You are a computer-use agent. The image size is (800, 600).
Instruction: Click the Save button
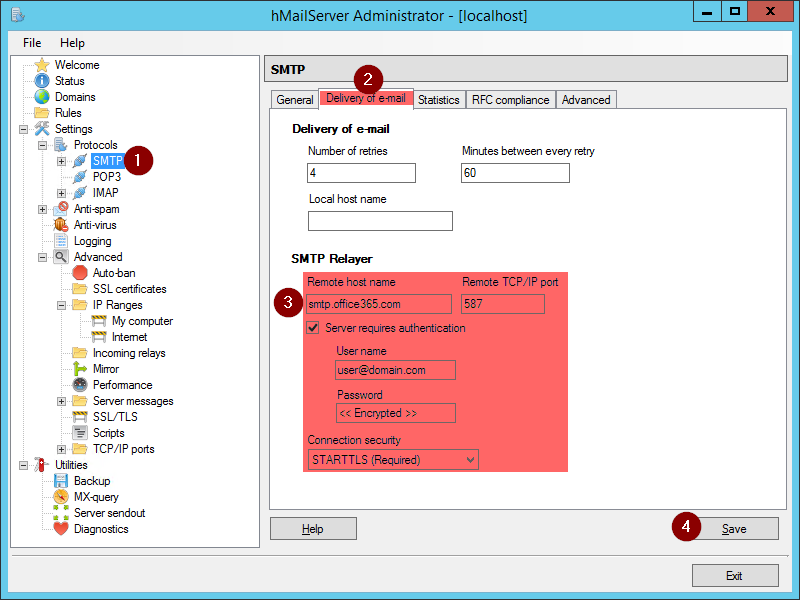coord(734,529)
